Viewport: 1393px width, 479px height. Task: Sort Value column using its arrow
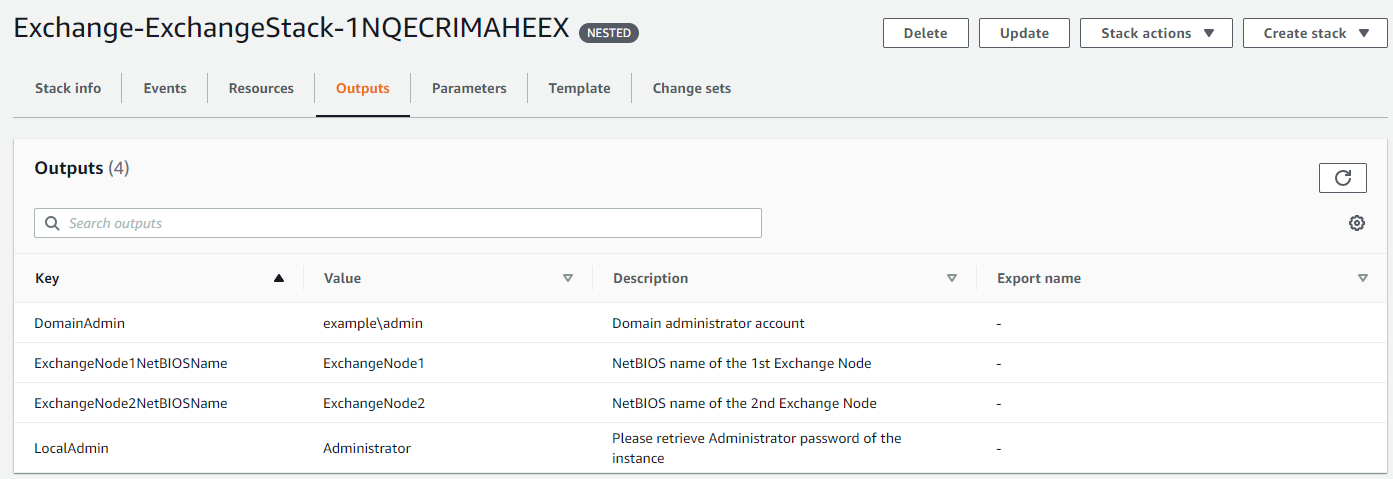(568, 278)
